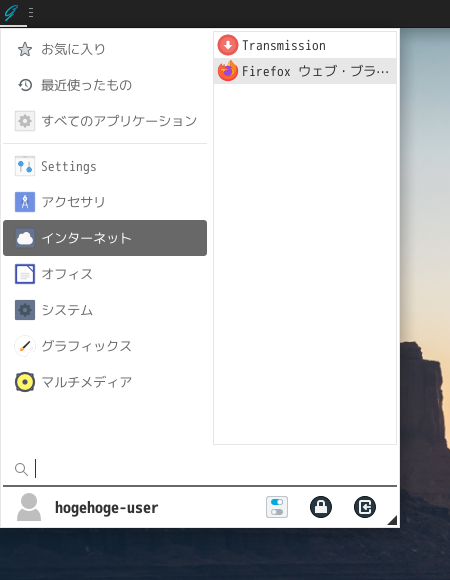Image resolution: width=450 pixels, height=580 pixels.
Task: Click the panel separator handle icon
Action: tap(31, 13)
